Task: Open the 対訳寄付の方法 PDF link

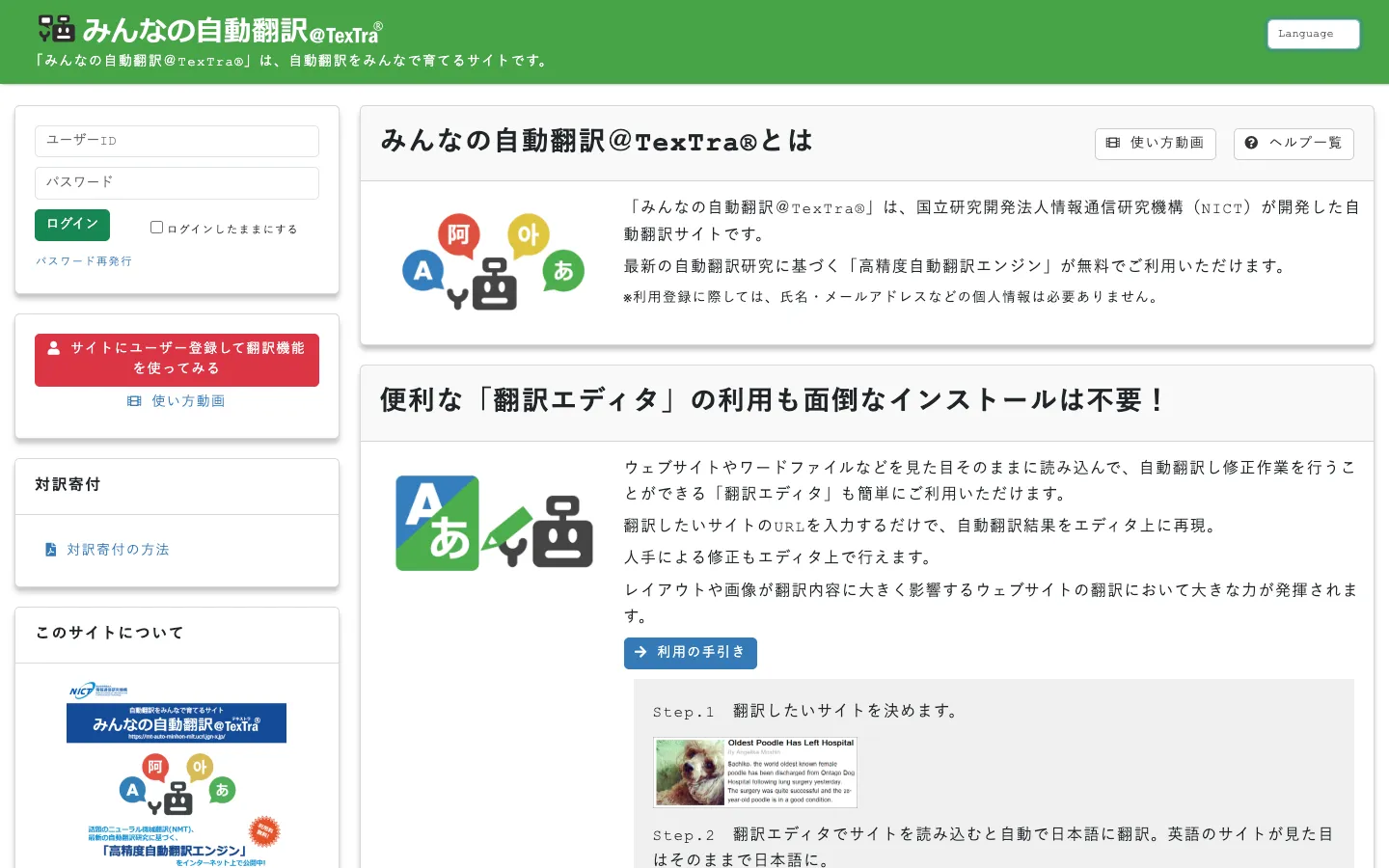Action: click(107, 550)
